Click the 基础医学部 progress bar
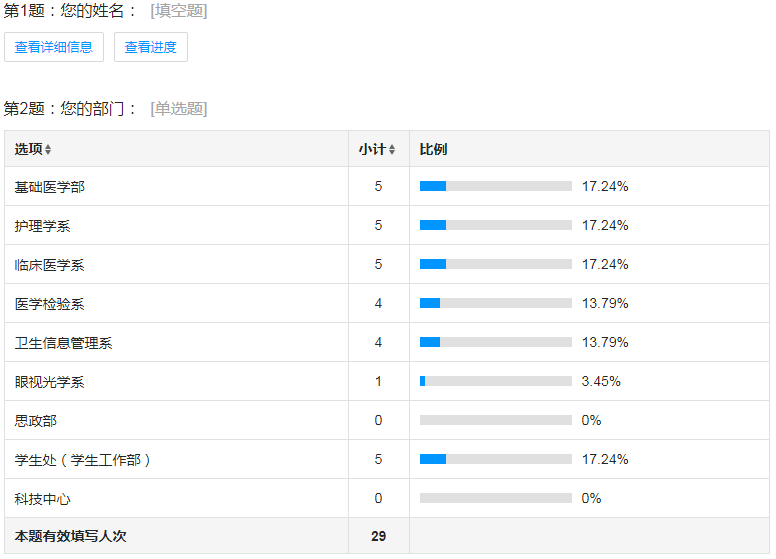Viewport: 776px width, 559px height. click(495, 186)
